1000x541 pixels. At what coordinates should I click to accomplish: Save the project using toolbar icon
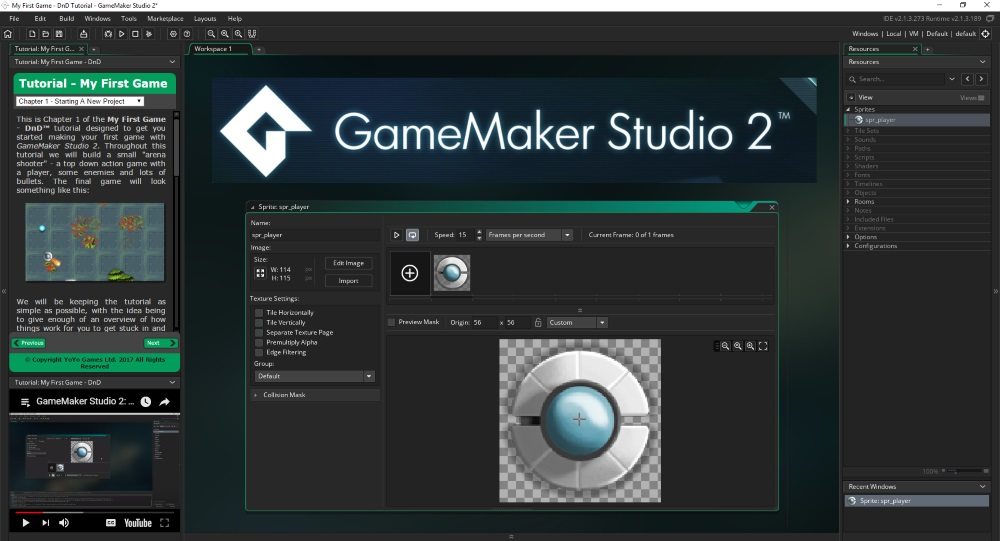[59, 34]
